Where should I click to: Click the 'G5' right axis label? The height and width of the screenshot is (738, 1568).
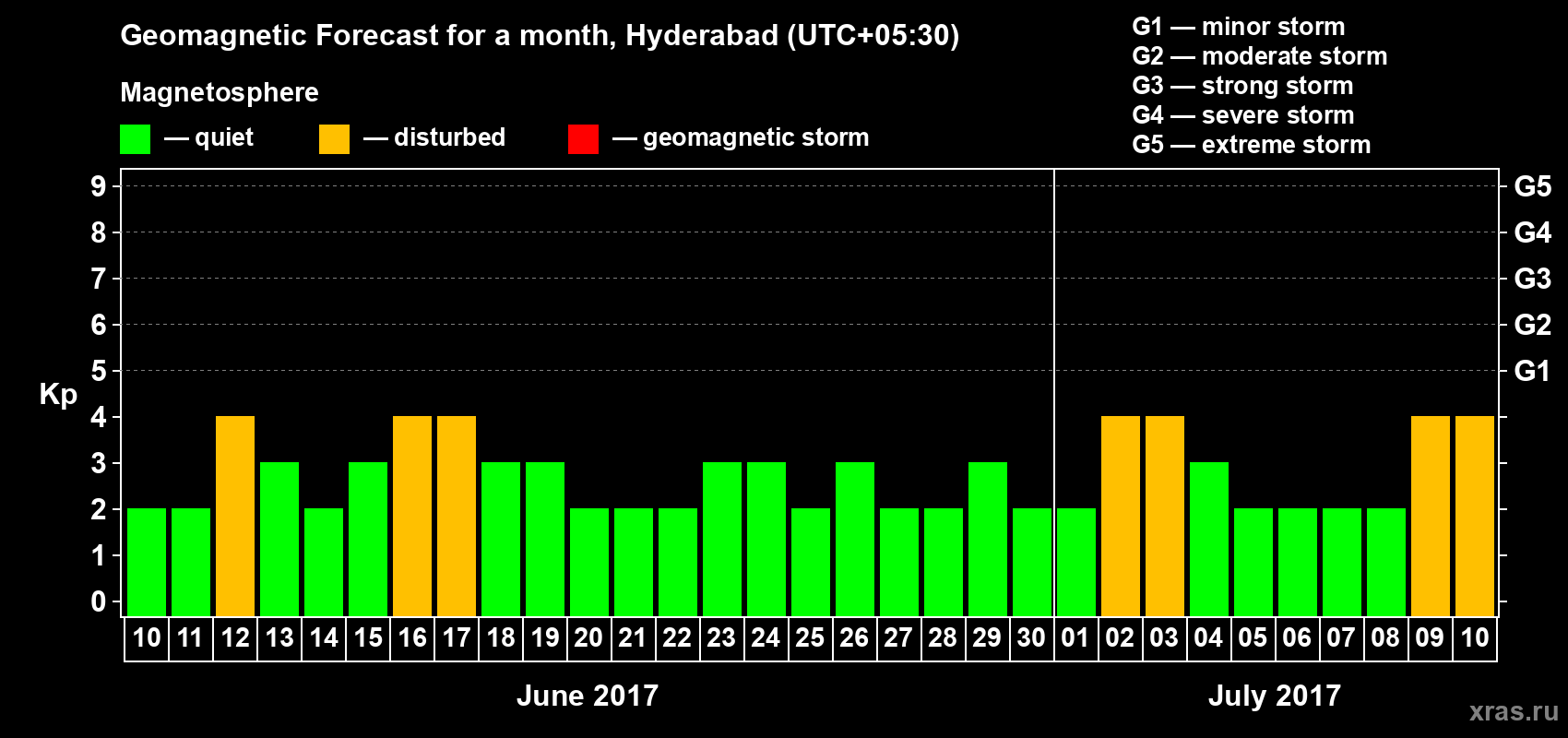coord(1532,186)
